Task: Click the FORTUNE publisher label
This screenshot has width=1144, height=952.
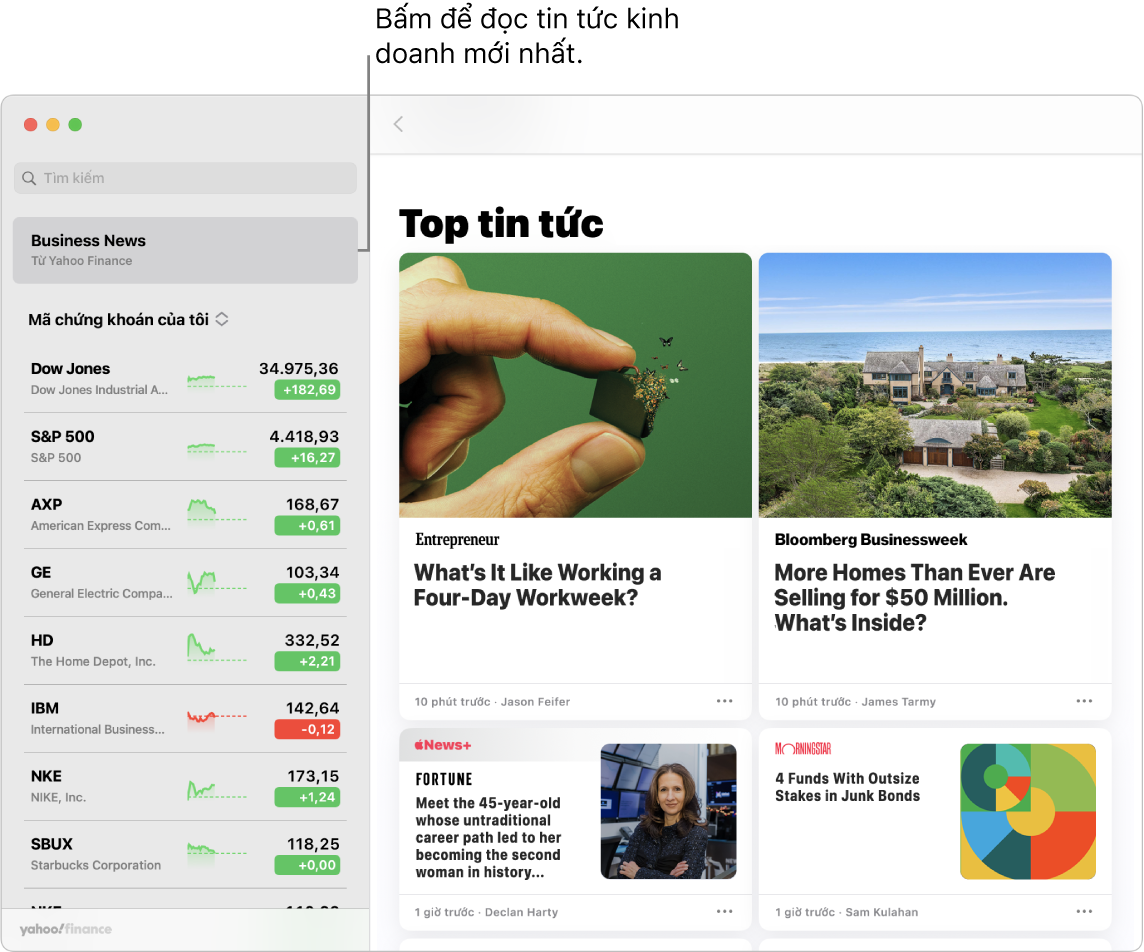Action: (x=444, y=779)
